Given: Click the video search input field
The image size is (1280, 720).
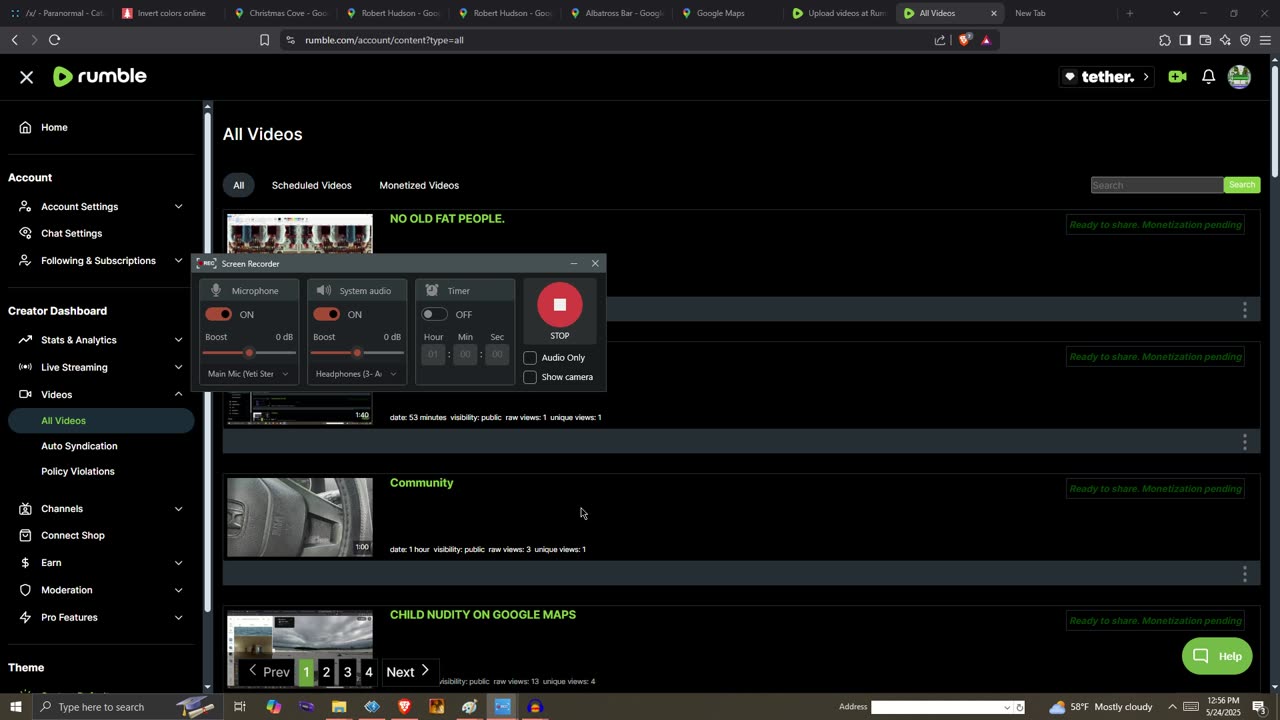Looking at the screenshot, I should click(1156, 185).
